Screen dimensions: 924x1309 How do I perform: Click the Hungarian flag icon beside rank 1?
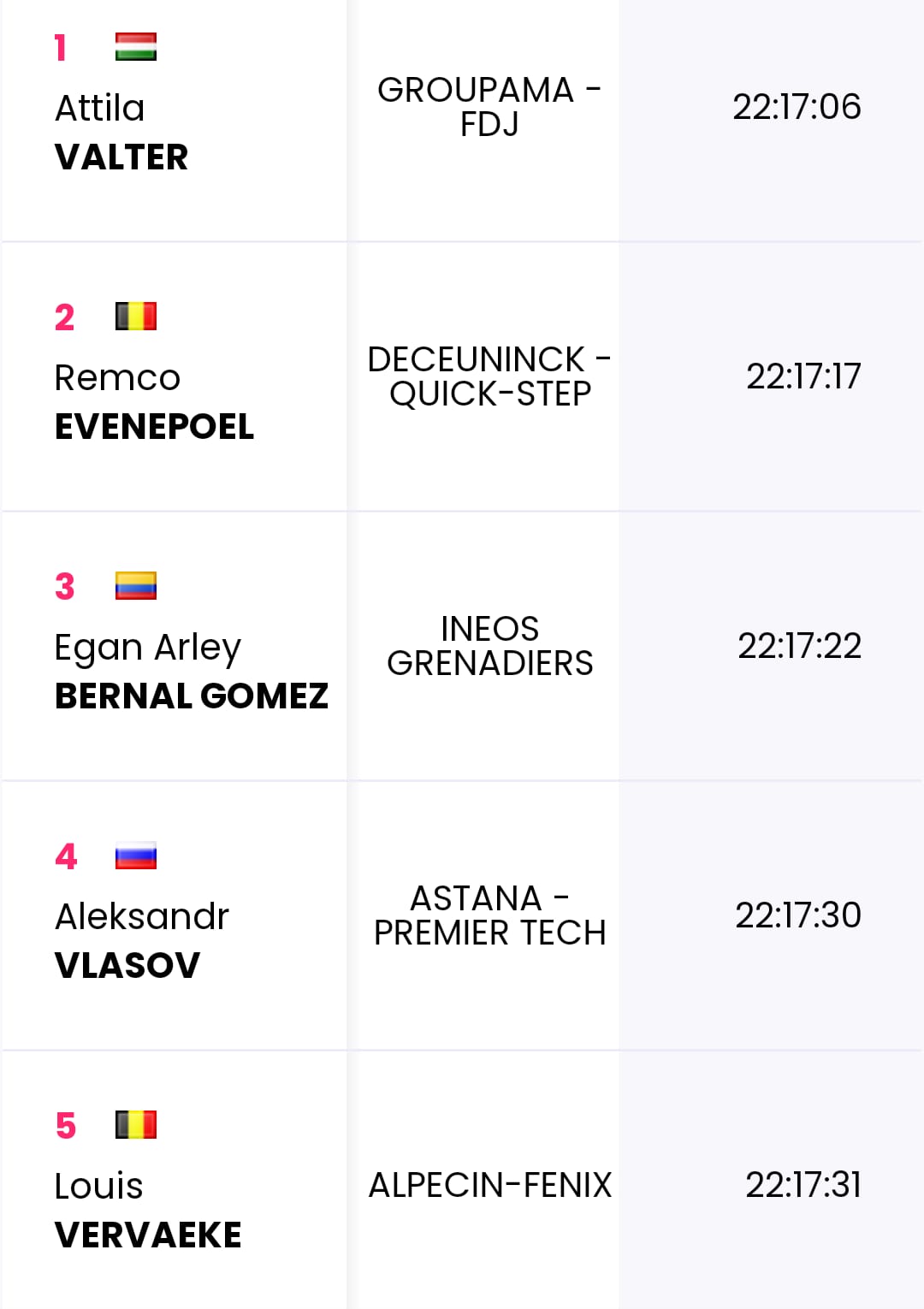click(x=136, y=47)
